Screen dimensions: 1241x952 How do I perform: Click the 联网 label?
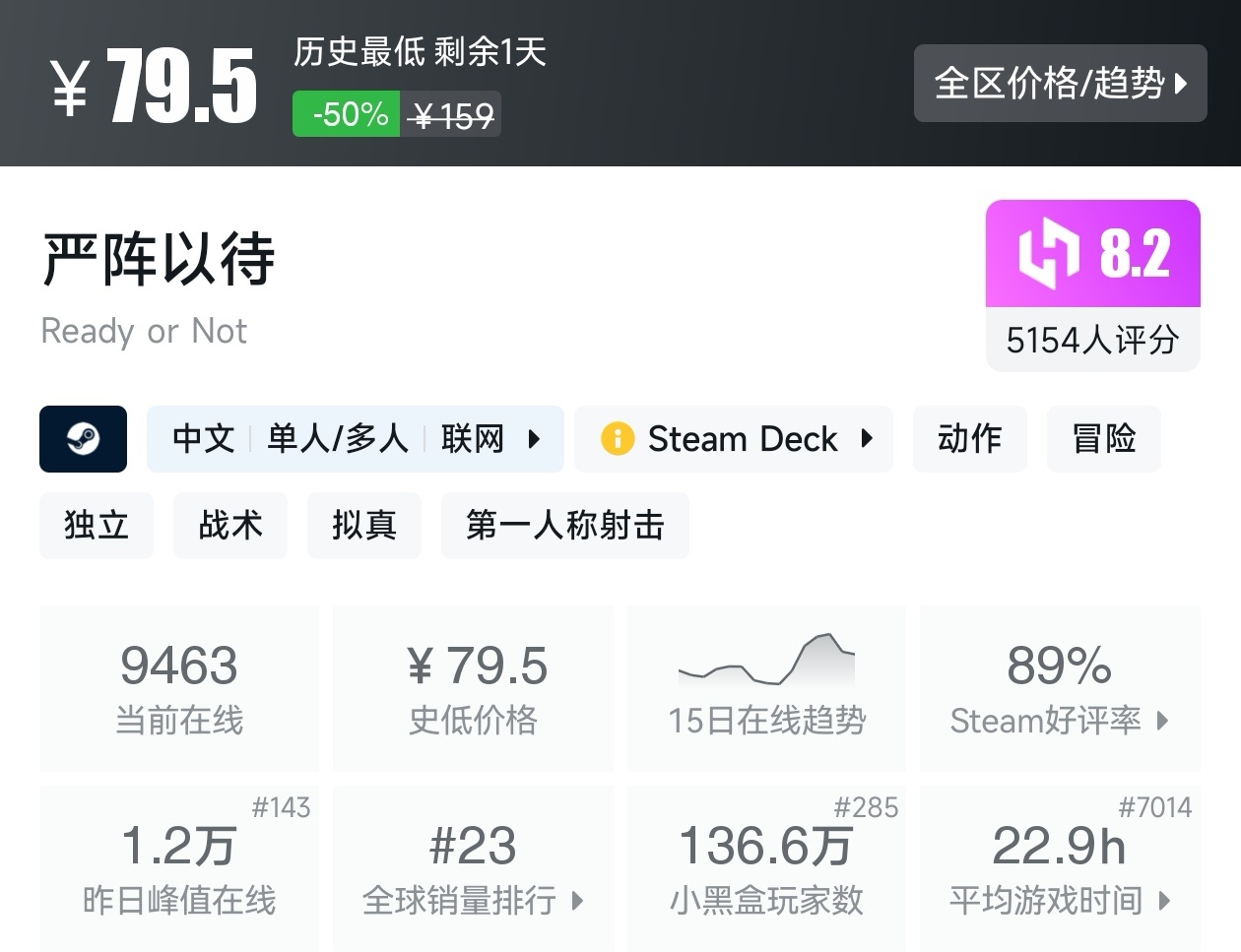(473, 438)
